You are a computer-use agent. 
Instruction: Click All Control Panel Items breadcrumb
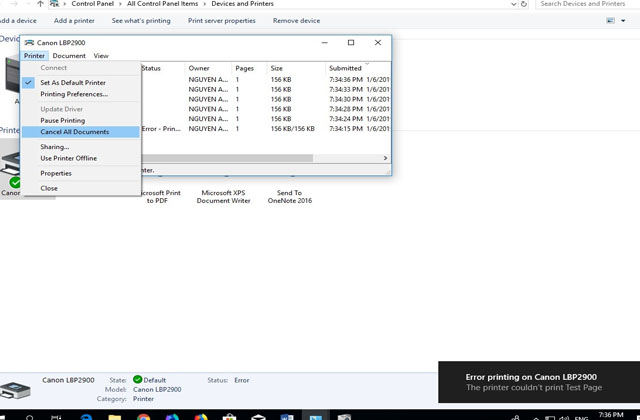point(162,4)
